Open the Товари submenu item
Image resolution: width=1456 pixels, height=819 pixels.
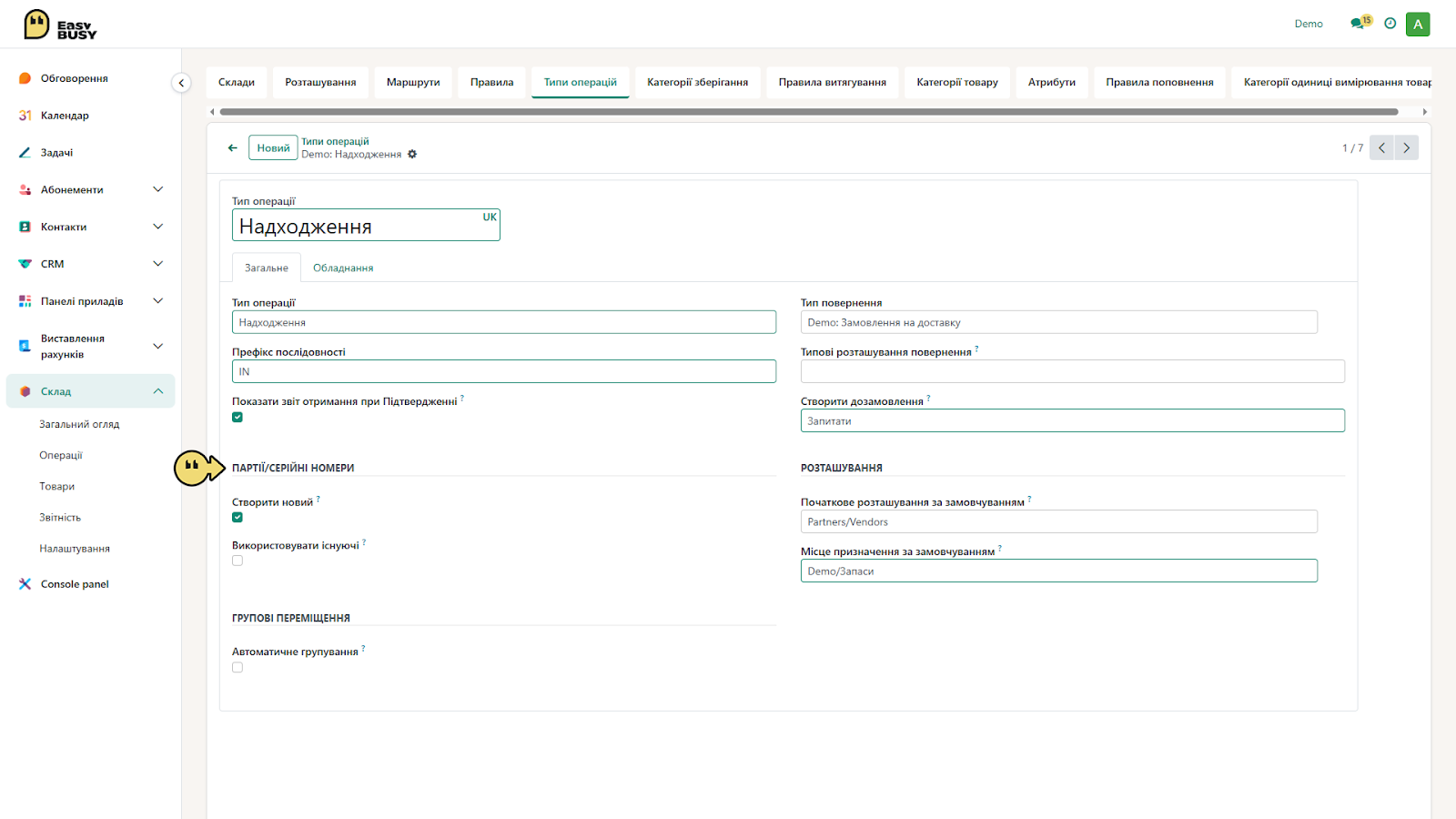[57, 487]
